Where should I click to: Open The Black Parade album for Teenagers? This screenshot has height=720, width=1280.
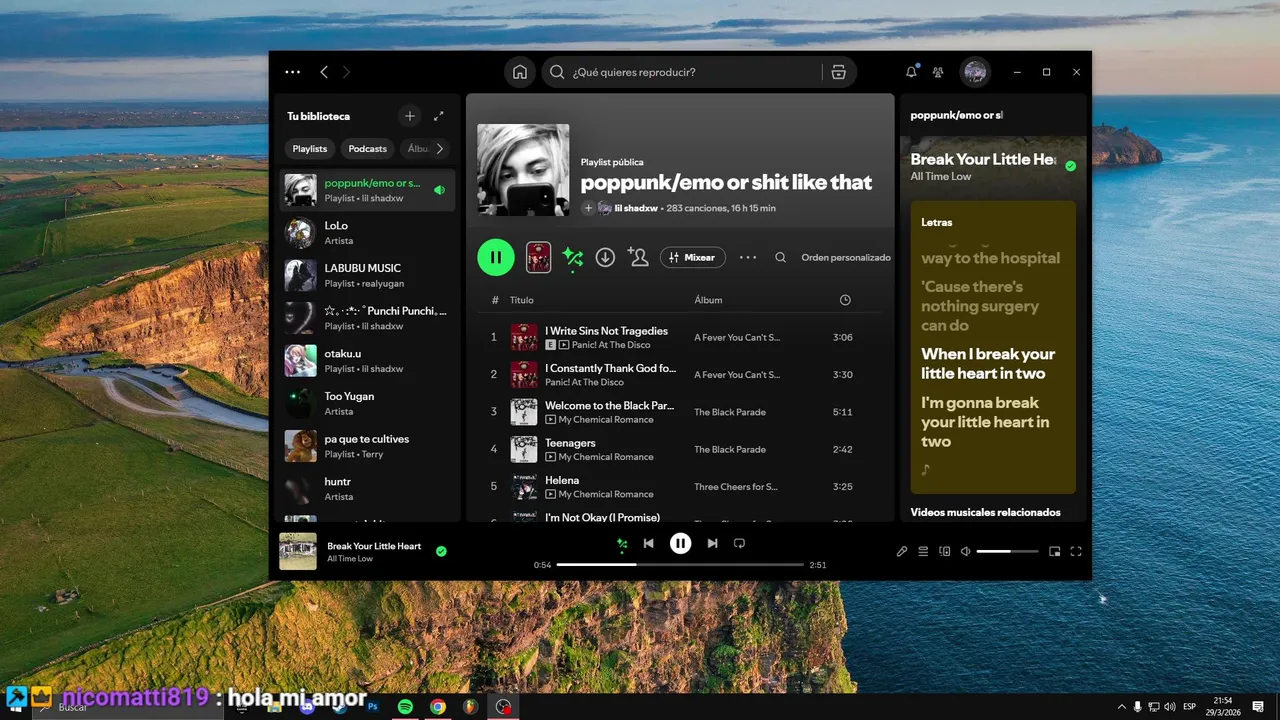(730, 449)
